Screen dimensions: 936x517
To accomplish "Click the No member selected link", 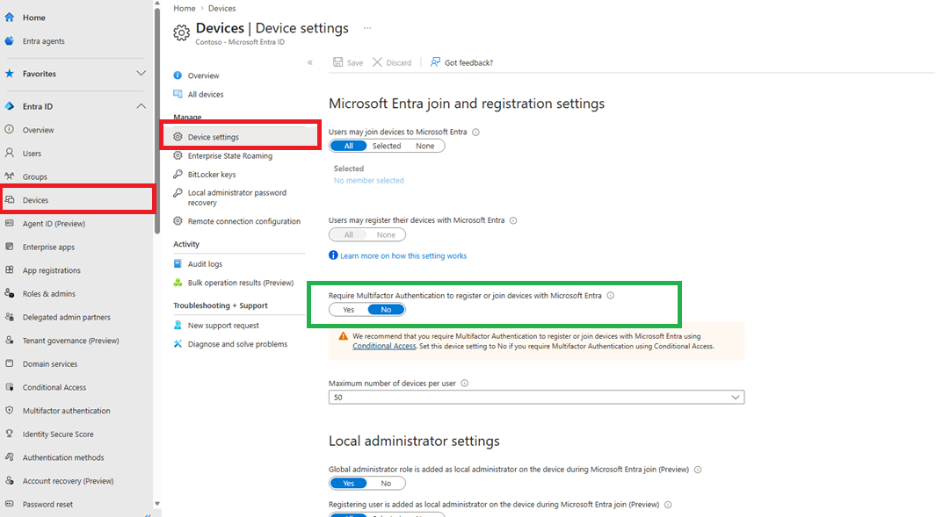I will click(x=369, y=180).
